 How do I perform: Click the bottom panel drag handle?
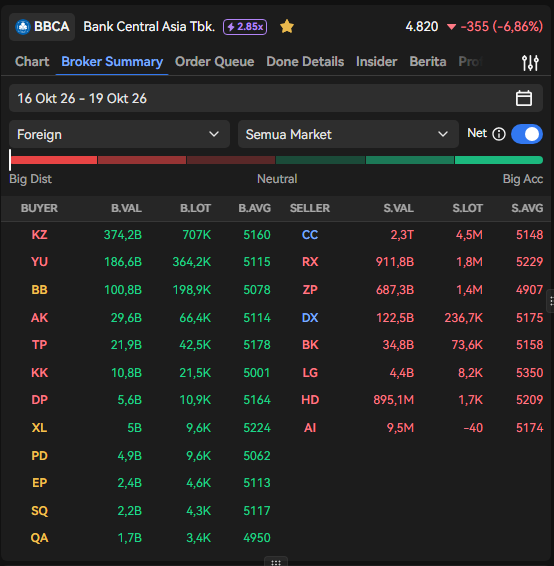click(x=276, y=562)
